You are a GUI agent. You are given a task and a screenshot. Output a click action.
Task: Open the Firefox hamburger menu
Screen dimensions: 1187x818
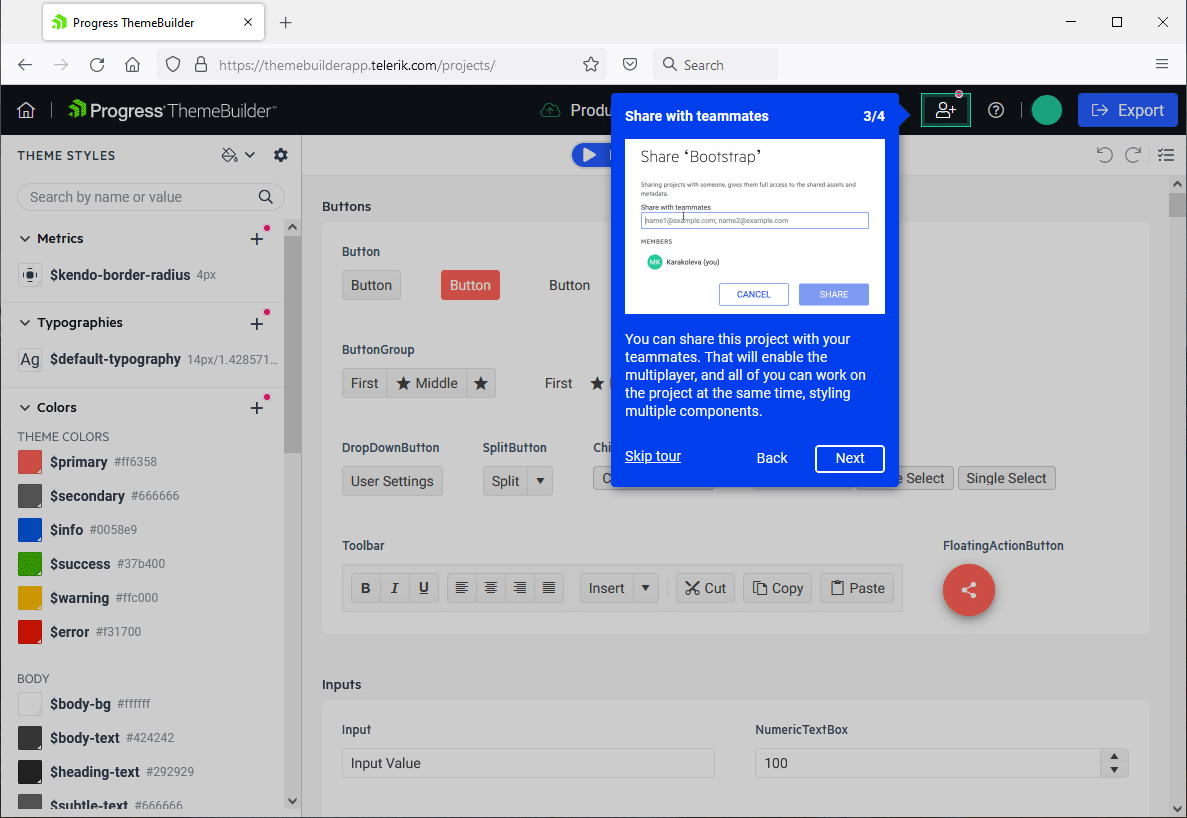pyautogui.click(x=1162, y=63)
